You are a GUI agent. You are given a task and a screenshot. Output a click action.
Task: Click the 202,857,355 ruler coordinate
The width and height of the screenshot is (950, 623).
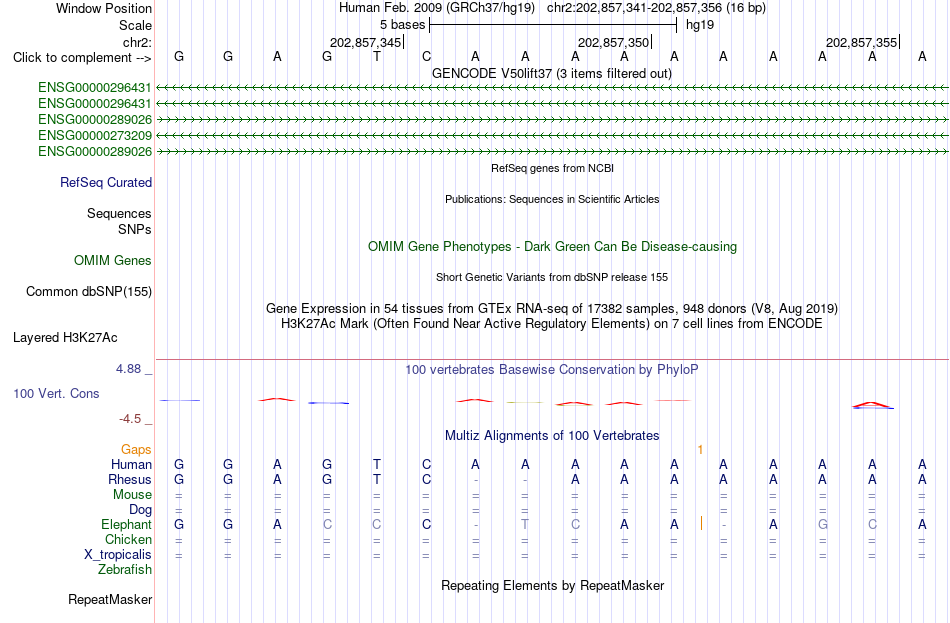862,42
